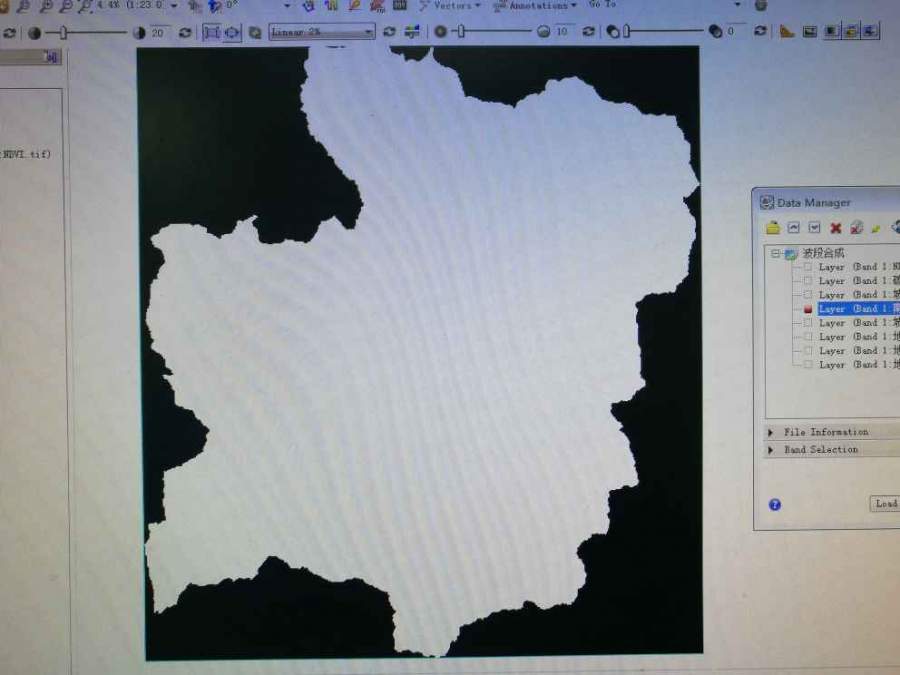Open the Linear 2% stretch type dropdown
The image size is (900, 675).
point(368,32)
